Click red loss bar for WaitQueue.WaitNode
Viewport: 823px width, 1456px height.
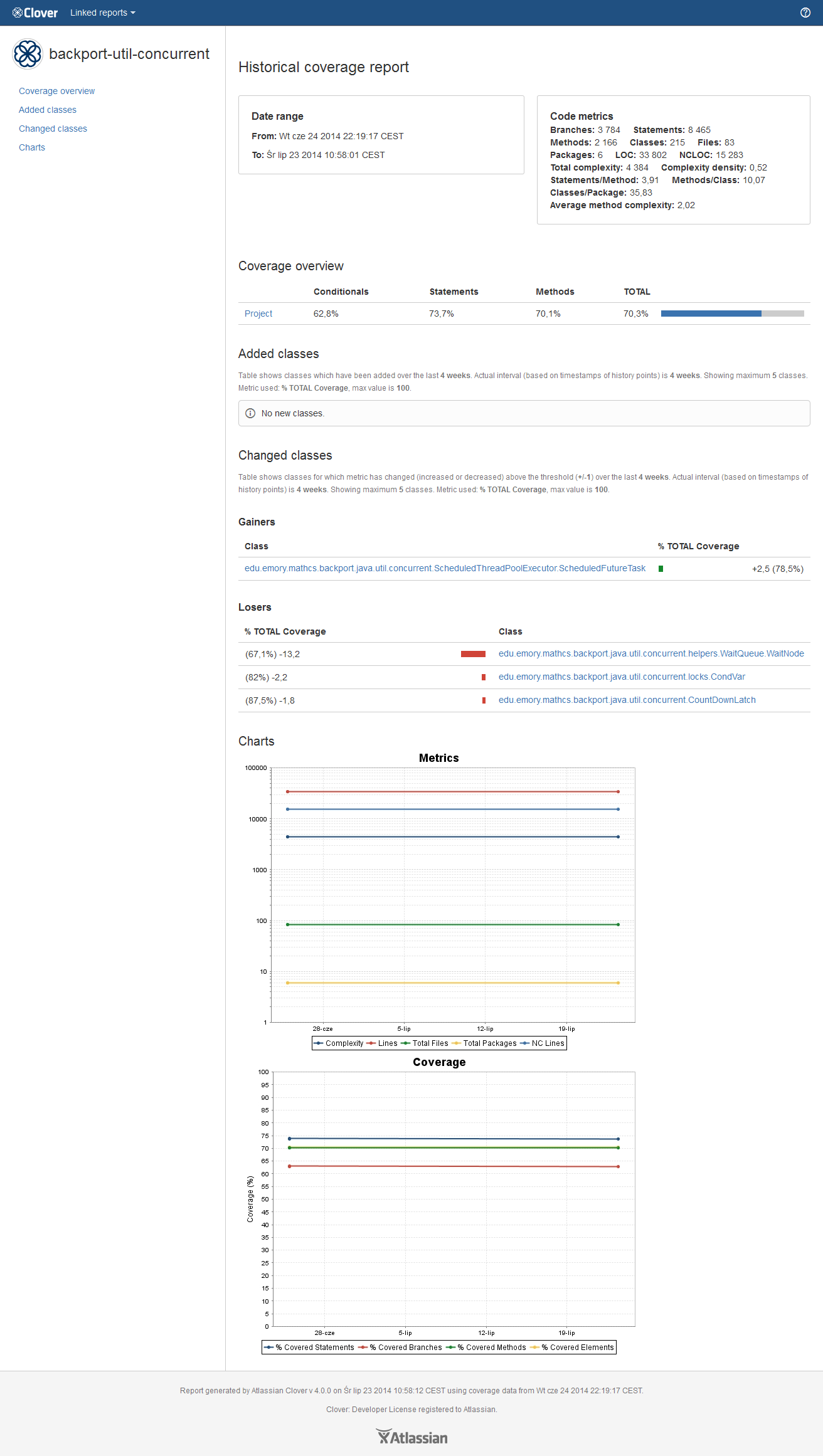pos(473,654)
